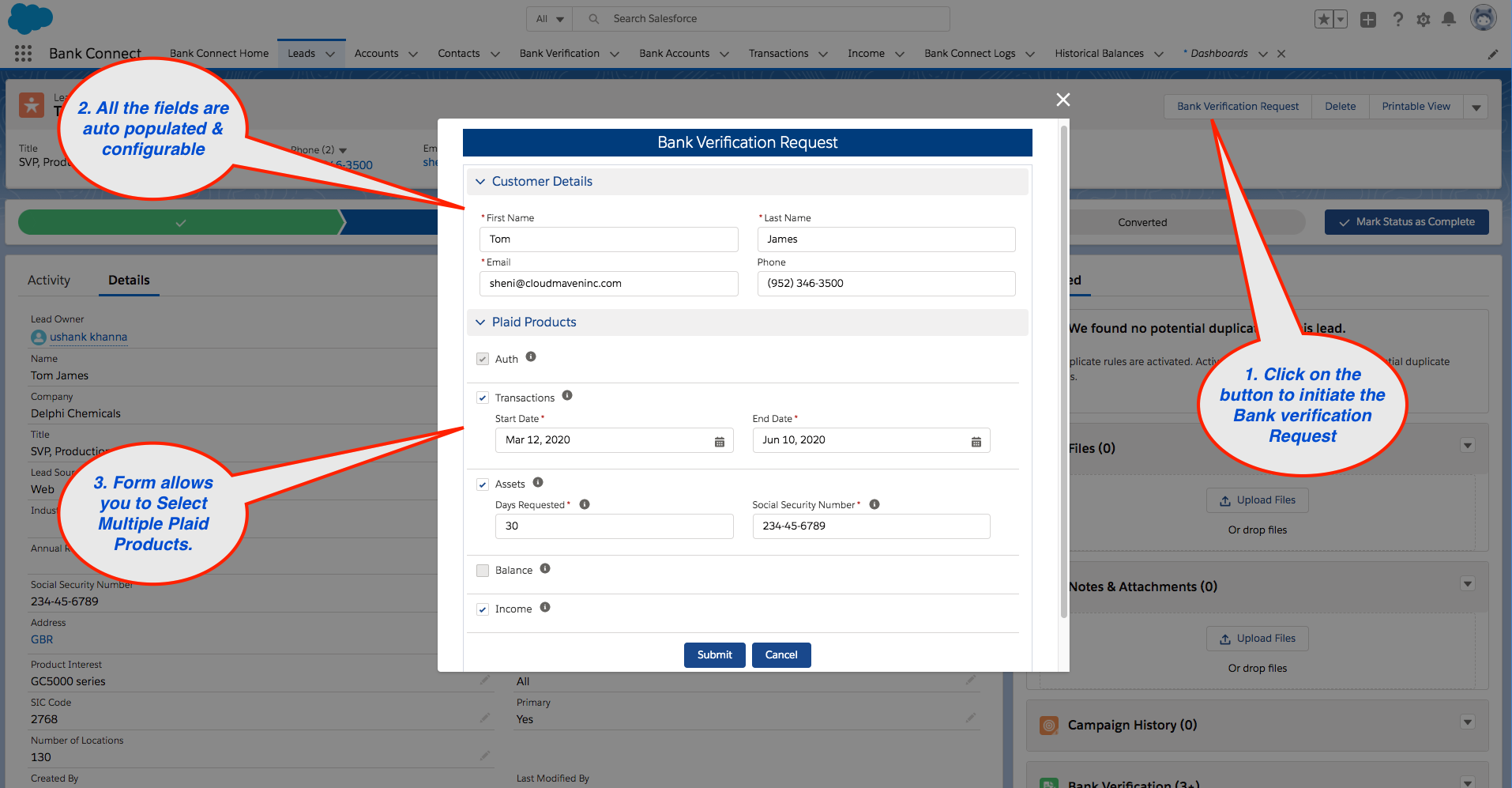1512x788 pixels.
Task: Open the Start Date calendar picker icon
Action: point(720,440)
